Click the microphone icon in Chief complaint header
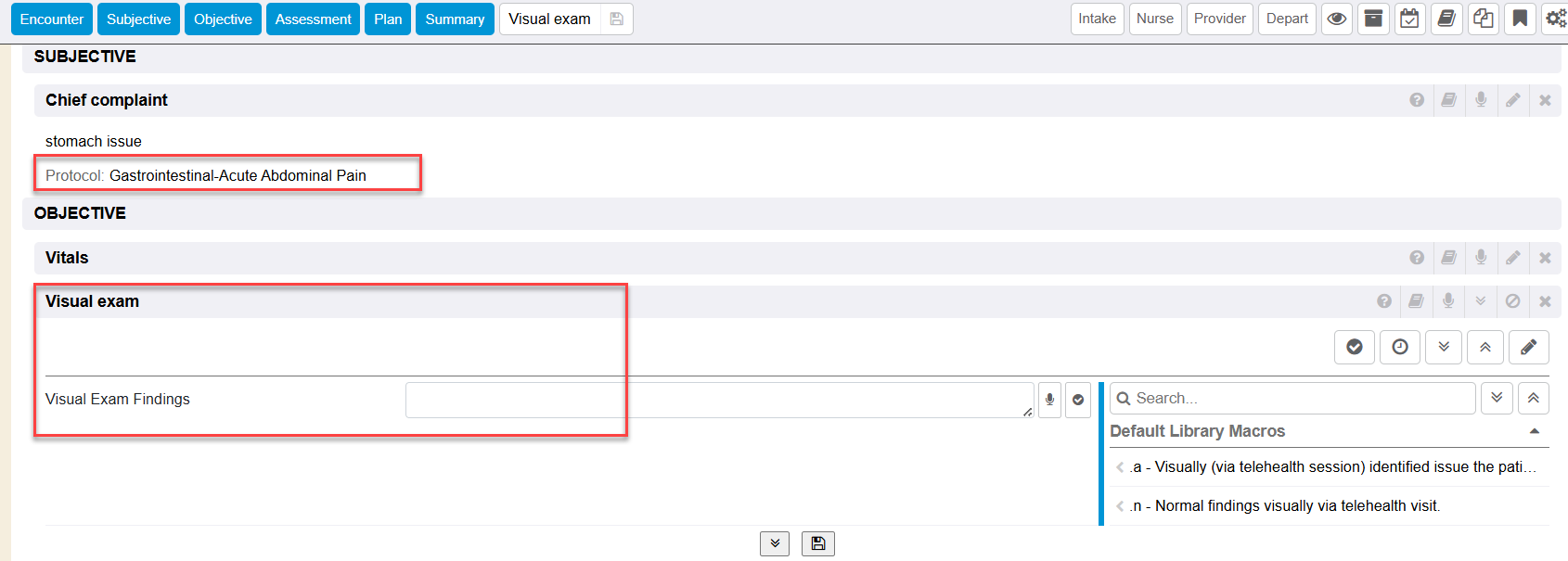Viewport: 1568px width, 561px height. pyautogui.click(x=1481, y=100)
